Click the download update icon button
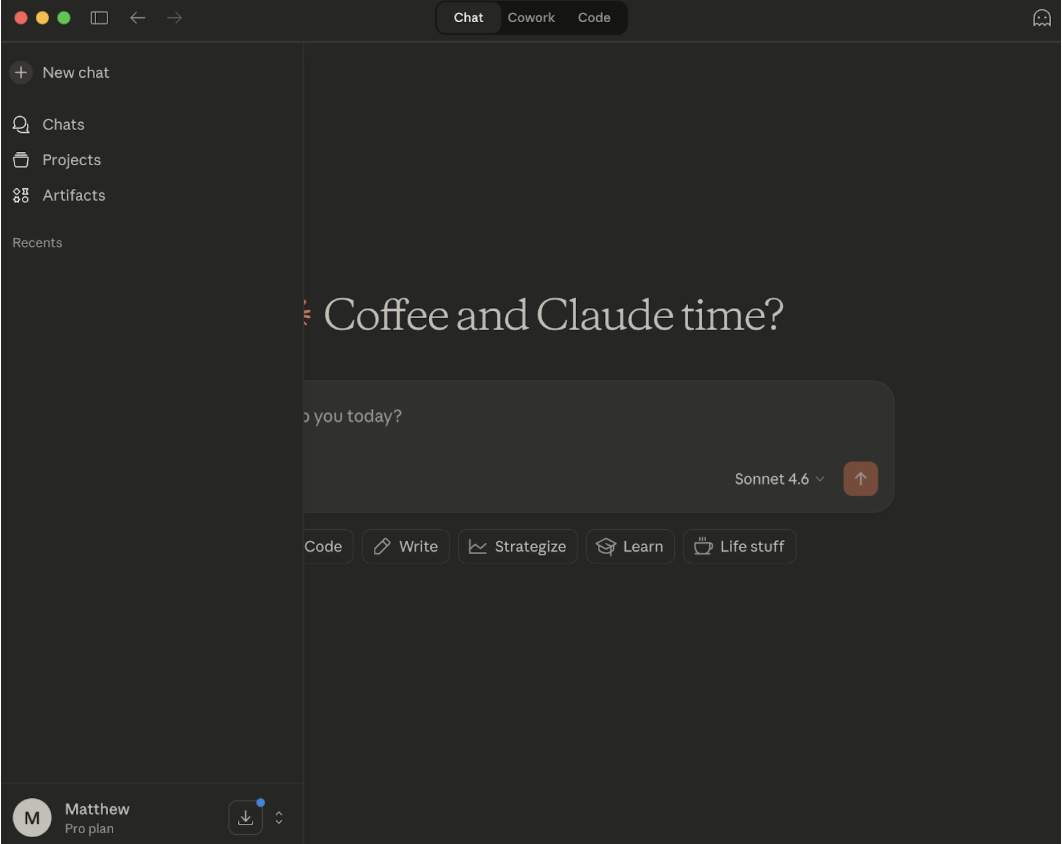 click(245, 818)
